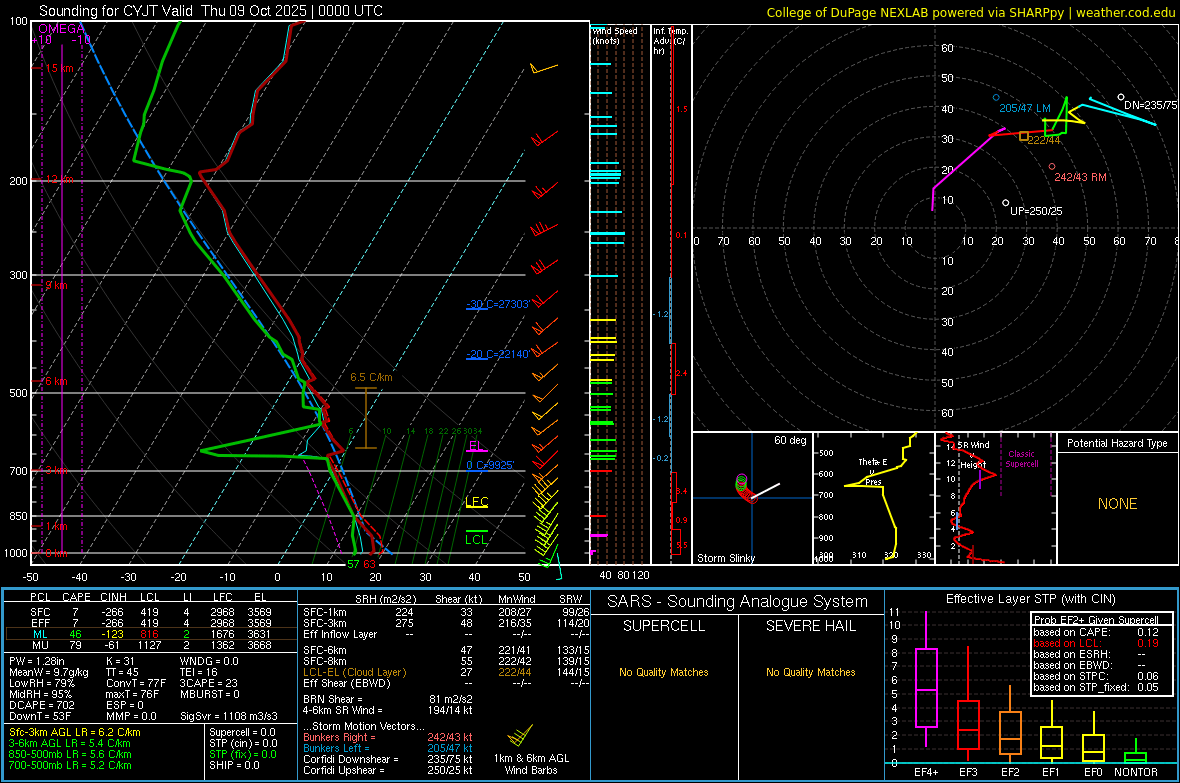1180x783 pixels.
Task: Click the 12 km height label
Action: tap(59, 179)
